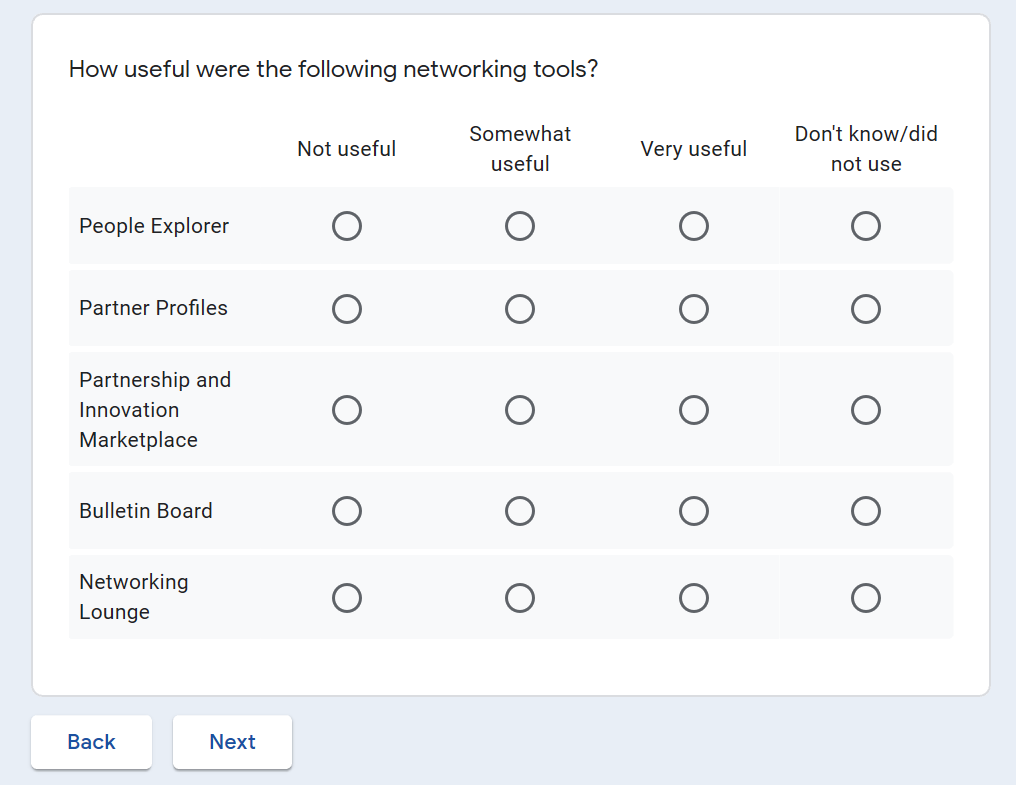
Task: Choose Don't know for Networking Lounge
Action: [x=866, y=598]
